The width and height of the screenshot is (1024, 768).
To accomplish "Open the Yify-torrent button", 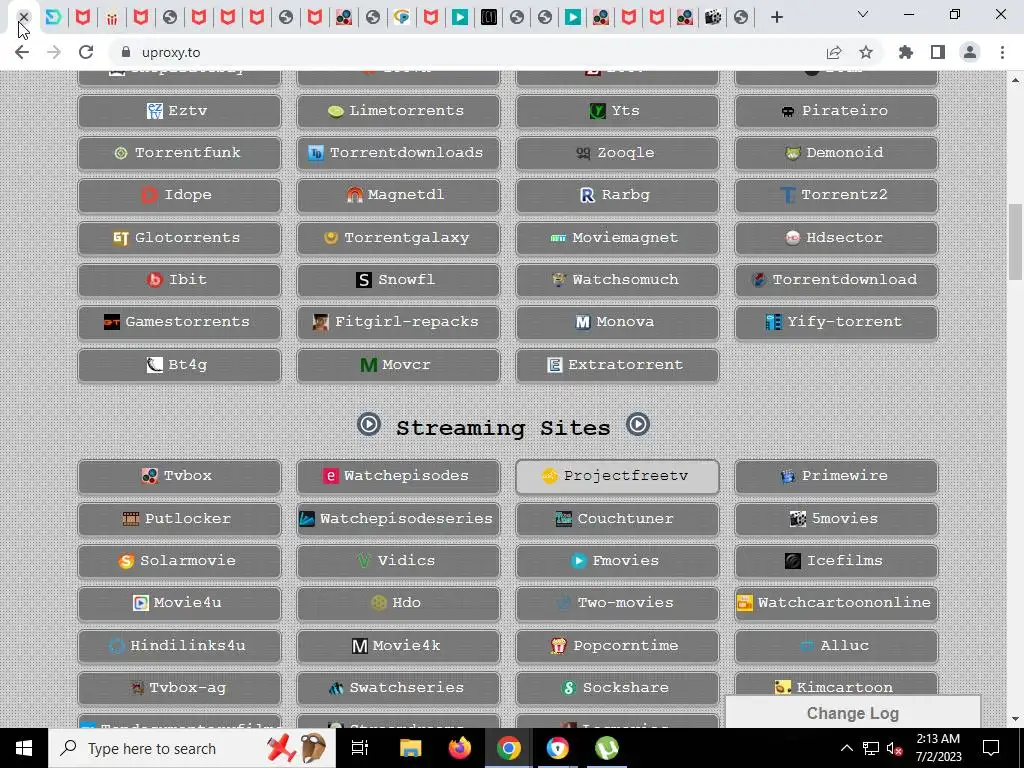I will 836,322.
